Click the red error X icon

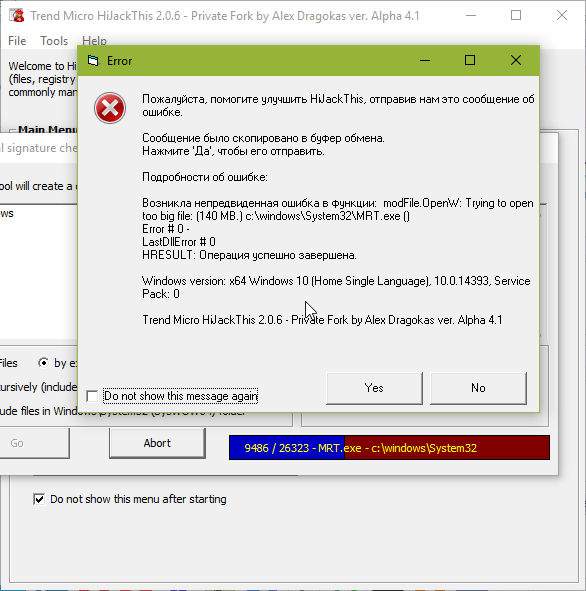110,108
